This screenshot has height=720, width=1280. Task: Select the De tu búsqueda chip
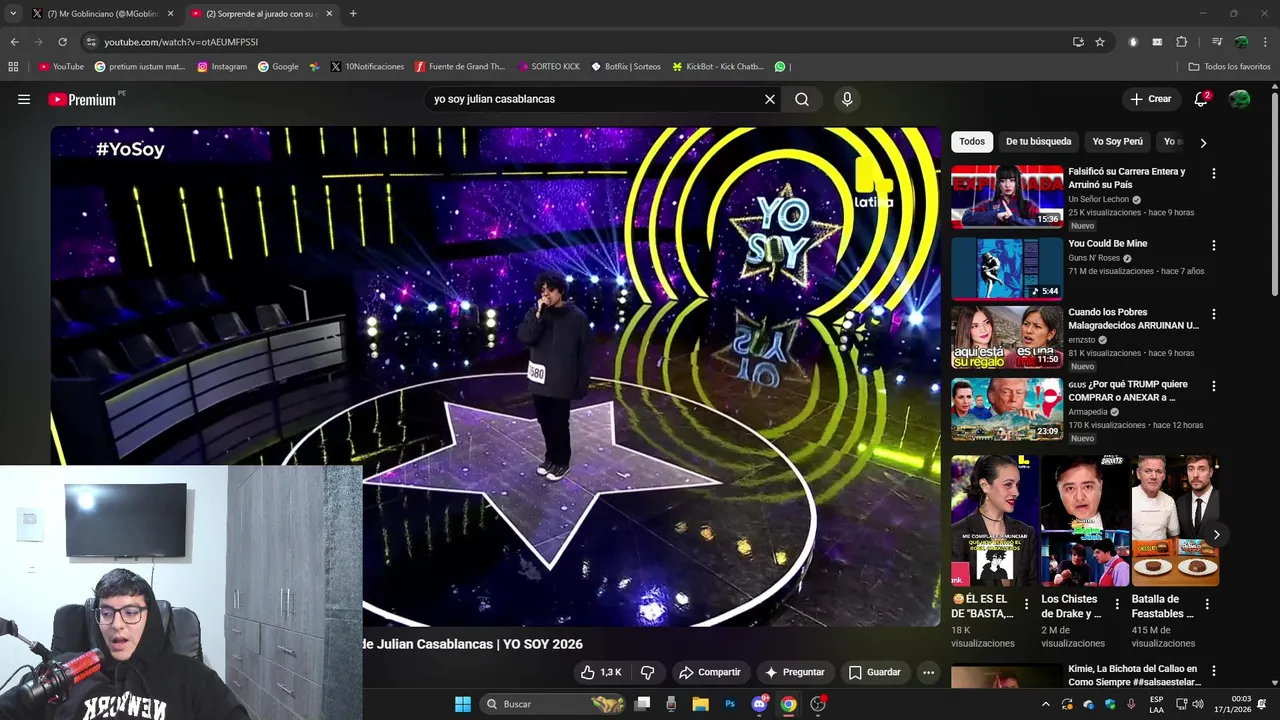point(1038,142)
